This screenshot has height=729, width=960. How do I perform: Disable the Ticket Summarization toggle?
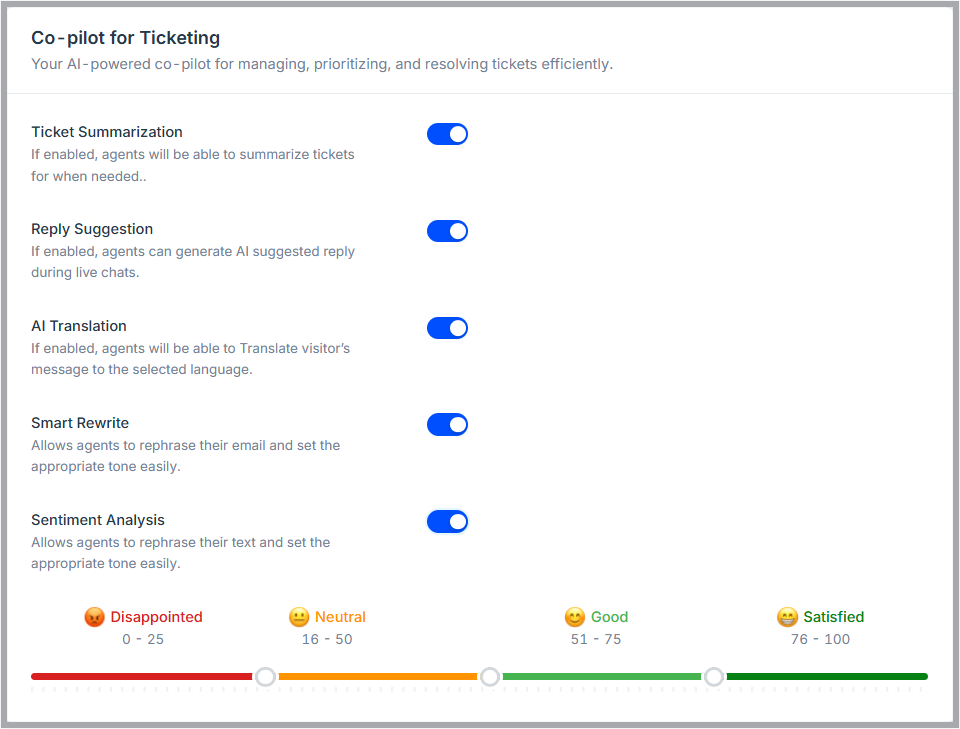pos(447,134)
